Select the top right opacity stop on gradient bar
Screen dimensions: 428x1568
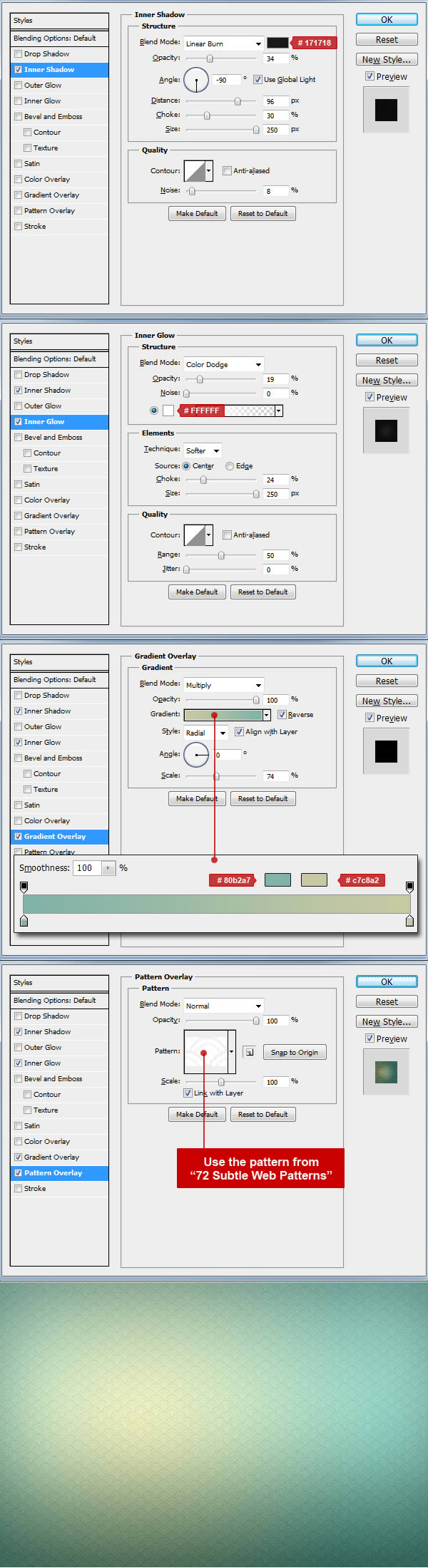point(409,887)
